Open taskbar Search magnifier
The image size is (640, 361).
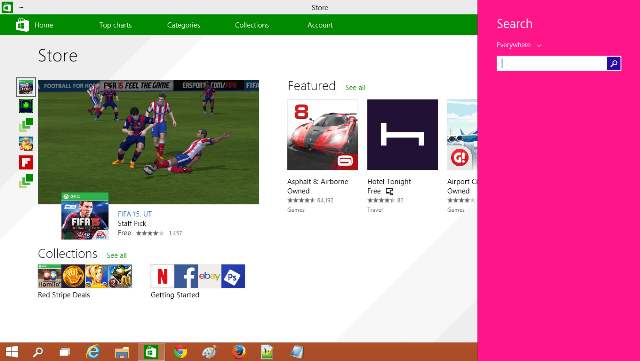38,352
